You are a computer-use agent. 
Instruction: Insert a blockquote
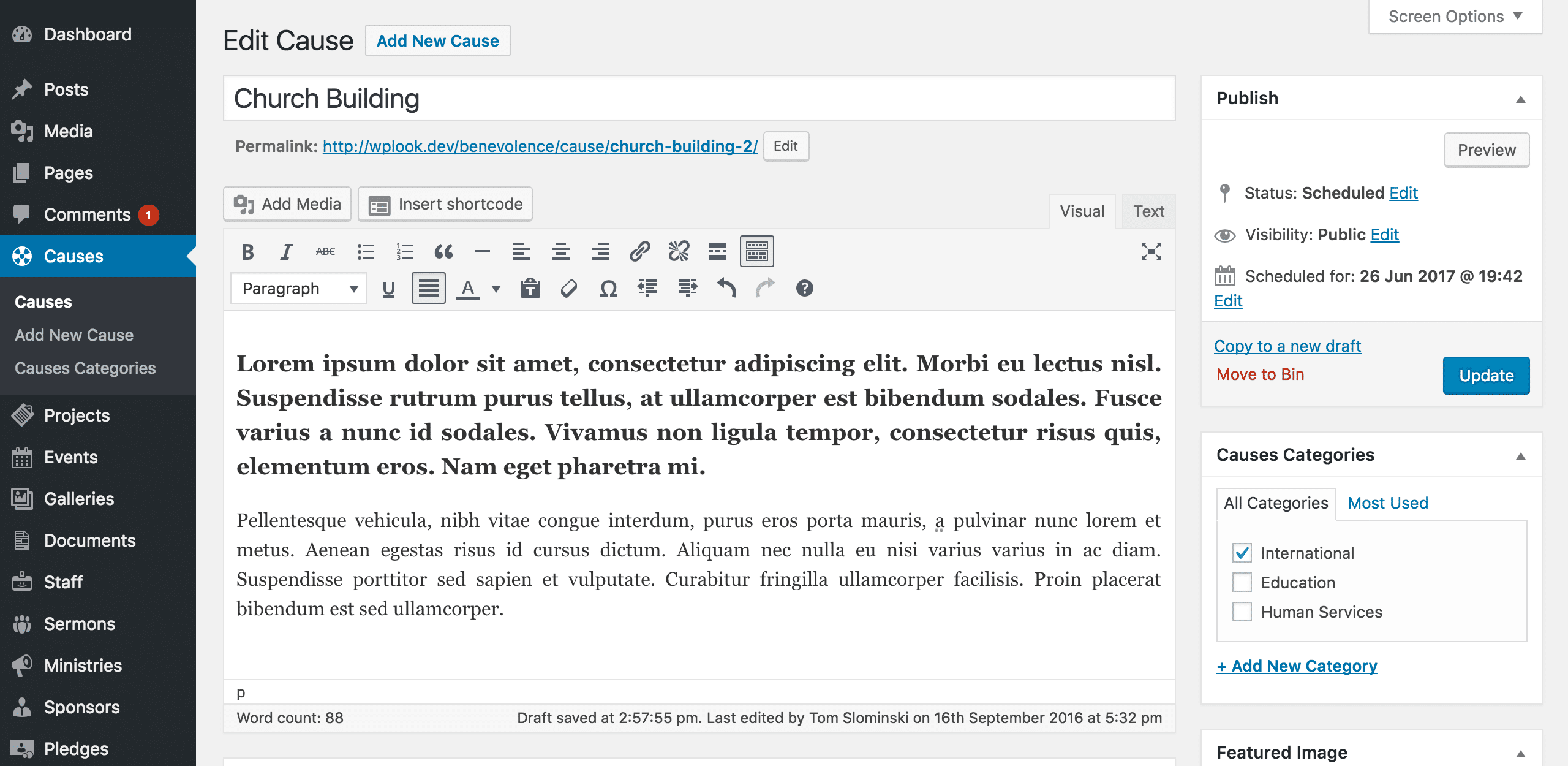coord(443,251)
